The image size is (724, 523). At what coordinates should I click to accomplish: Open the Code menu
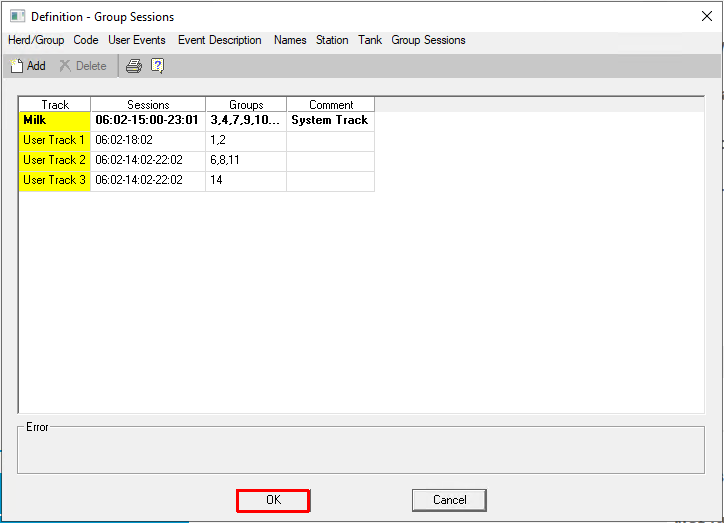pyautogui.click(x=86, y=40)
